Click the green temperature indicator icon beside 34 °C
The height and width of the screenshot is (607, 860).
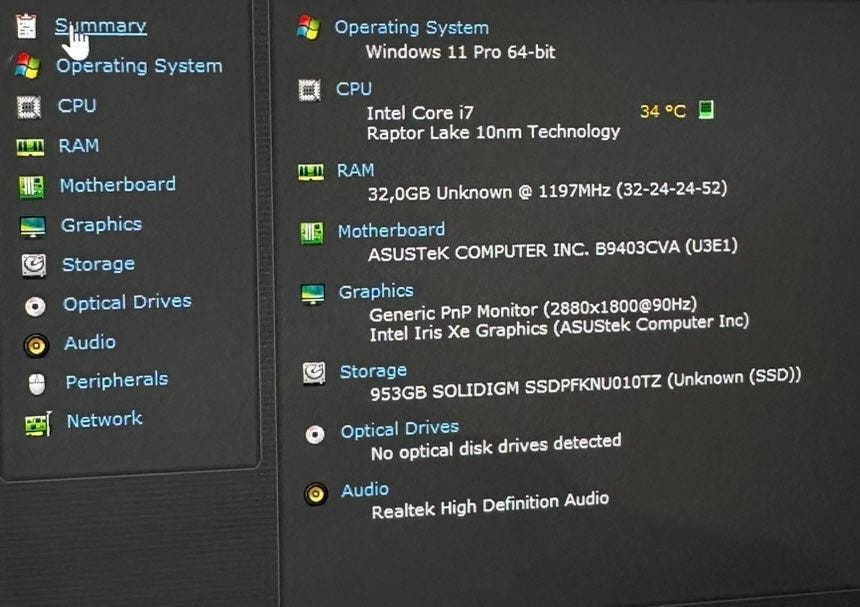(x=706, y=109)
